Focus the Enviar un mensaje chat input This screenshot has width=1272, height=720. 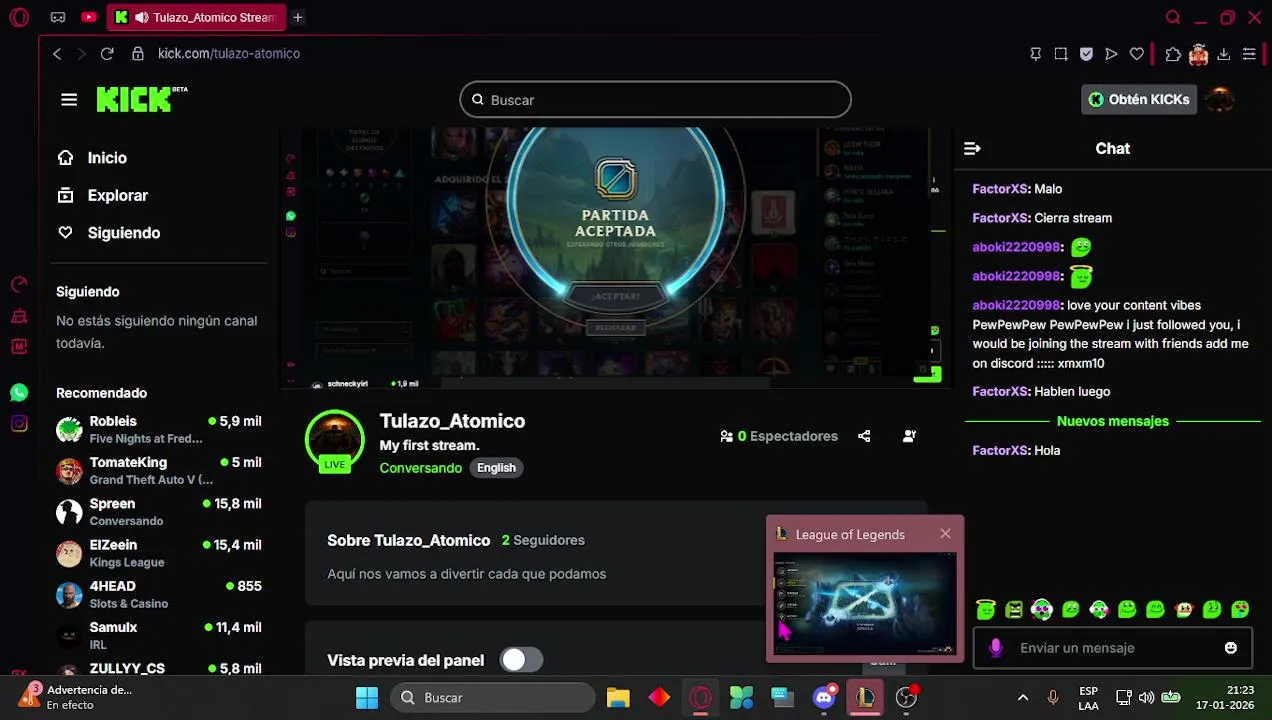point(1112,648)
